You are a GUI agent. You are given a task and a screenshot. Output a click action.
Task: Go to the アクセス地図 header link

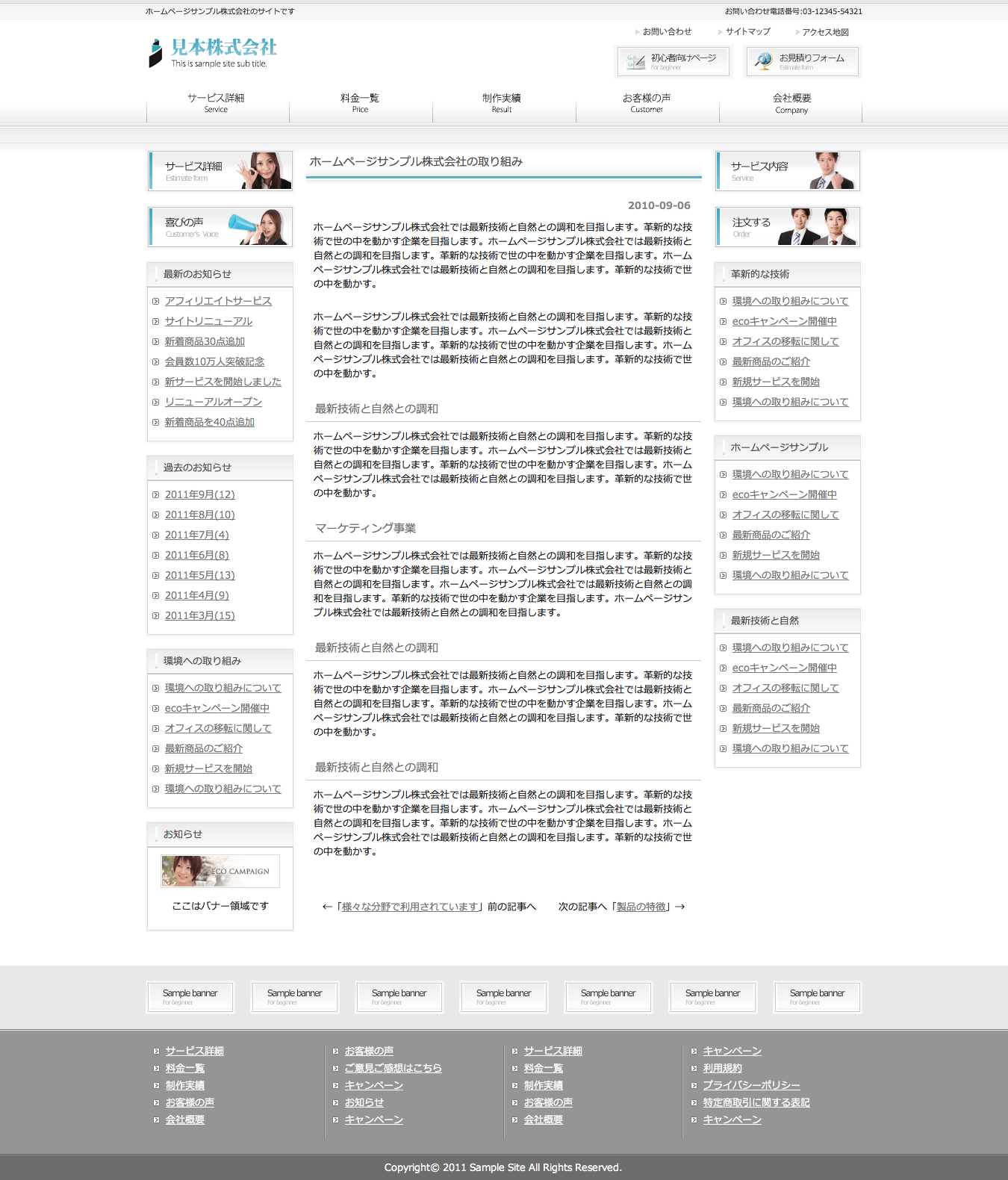tap(825, 32)
